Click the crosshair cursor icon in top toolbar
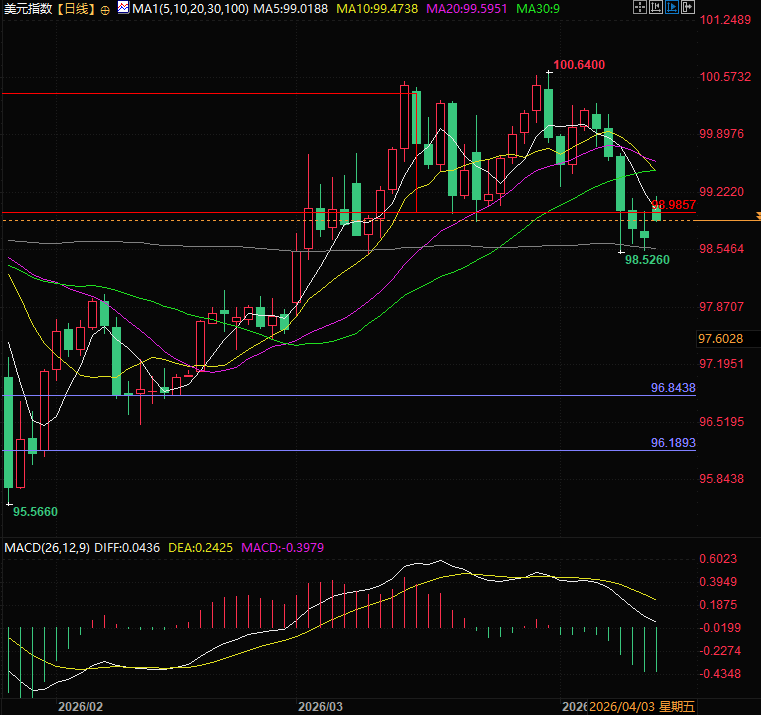The image size is (761, 715). pos(641,8)
